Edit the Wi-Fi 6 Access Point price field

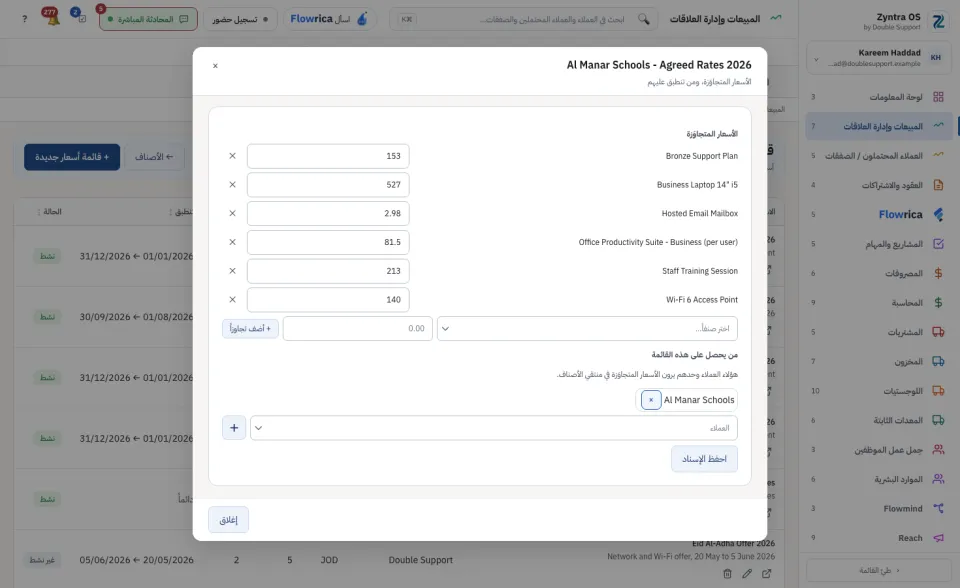[x=328, y=300]
